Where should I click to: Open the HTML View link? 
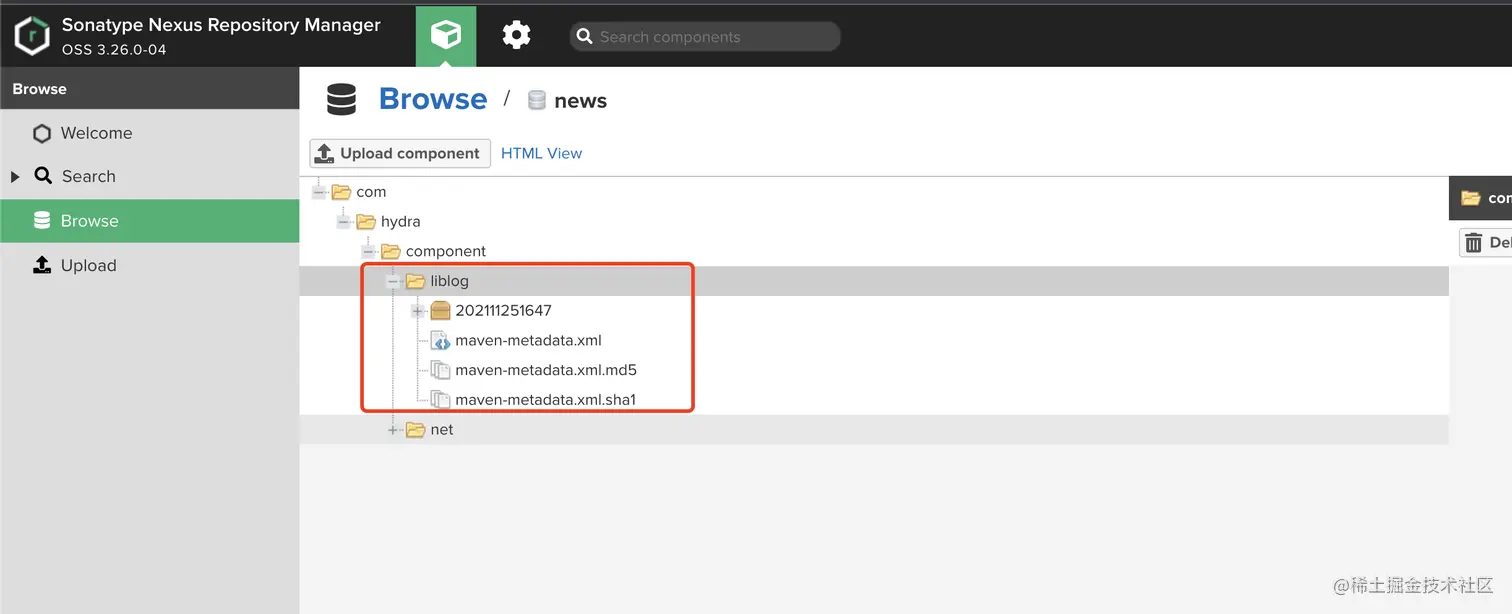(541, 153)
